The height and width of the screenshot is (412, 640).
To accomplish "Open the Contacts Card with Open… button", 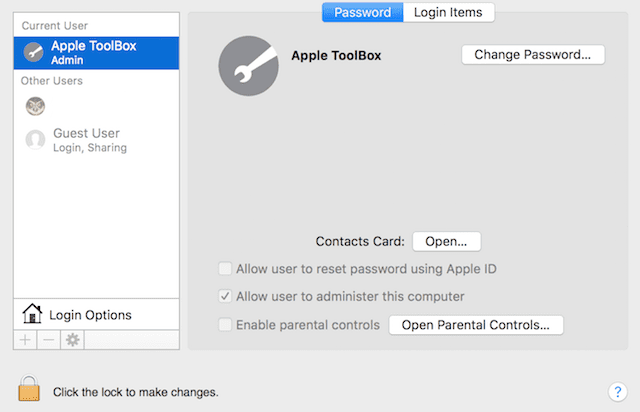I will pyautogui.click(x=446, y=241).
